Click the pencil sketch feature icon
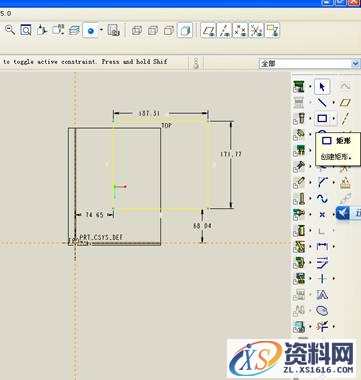 click(x=299, y=183)
